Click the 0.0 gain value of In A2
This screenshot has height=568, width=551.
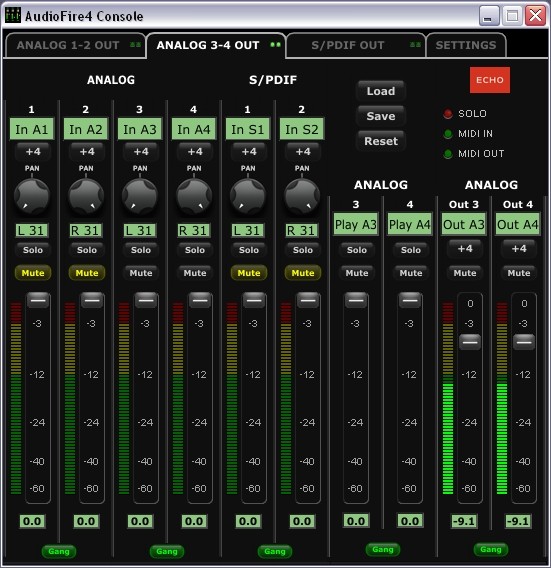[x=86, y=521]
